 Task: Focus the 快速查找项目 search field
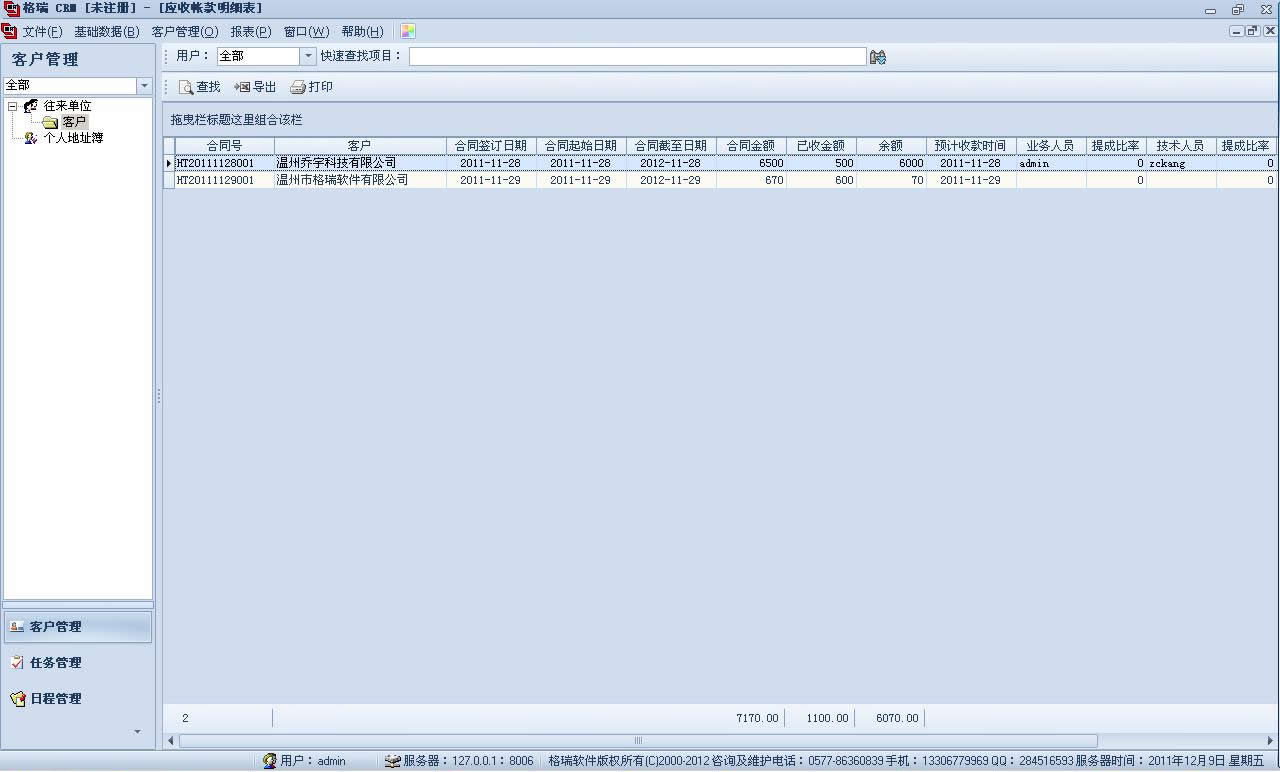tap(637, 57)
